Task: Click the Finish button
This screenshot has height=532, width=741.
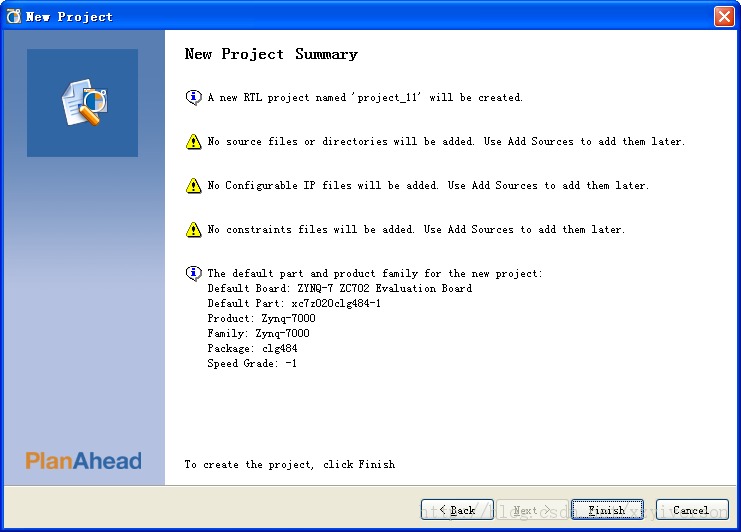Action: (x=607, y=510)
